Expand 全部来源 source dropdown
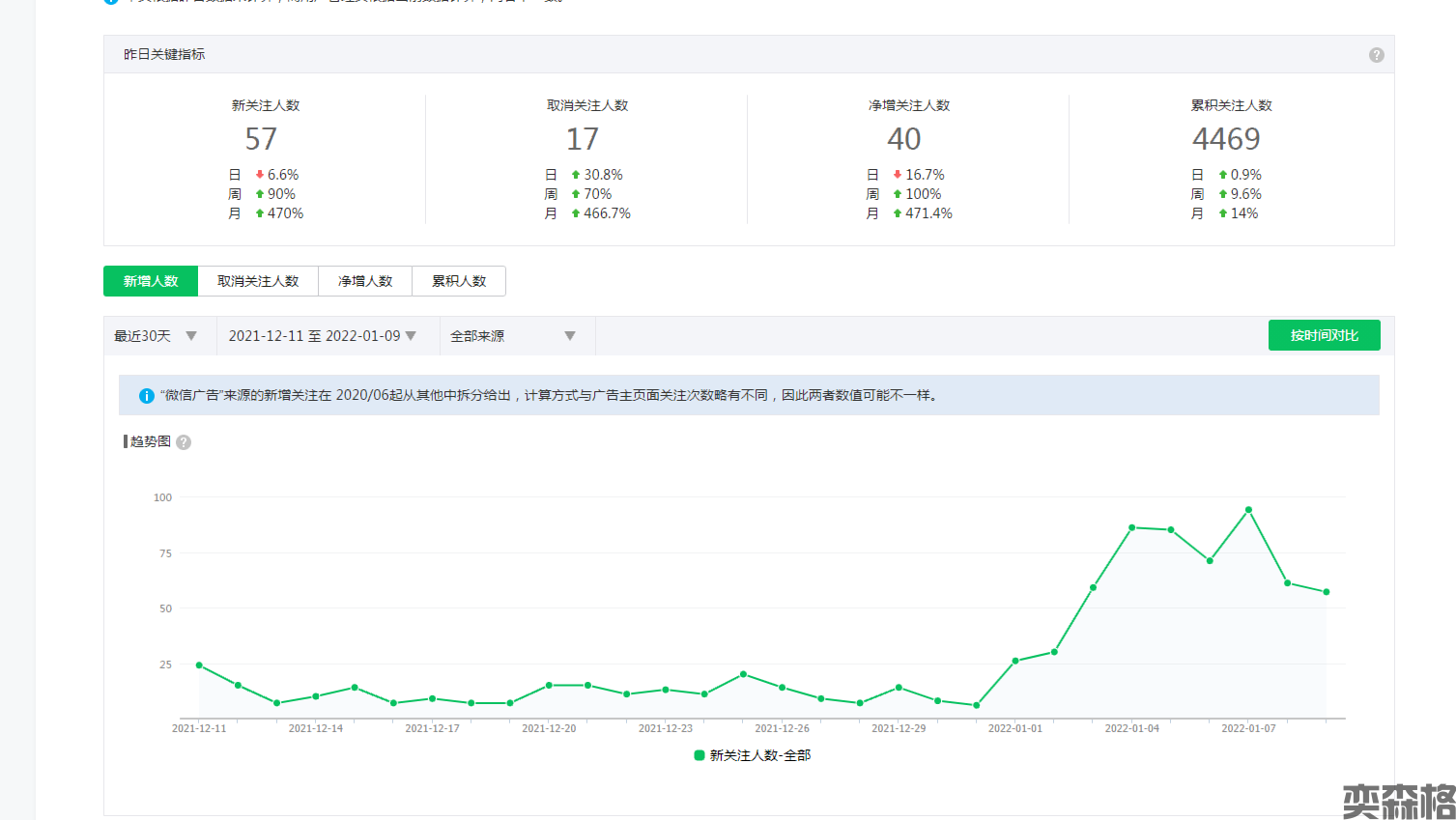This screenshot has height=820, width=1456. pos(513,336)
